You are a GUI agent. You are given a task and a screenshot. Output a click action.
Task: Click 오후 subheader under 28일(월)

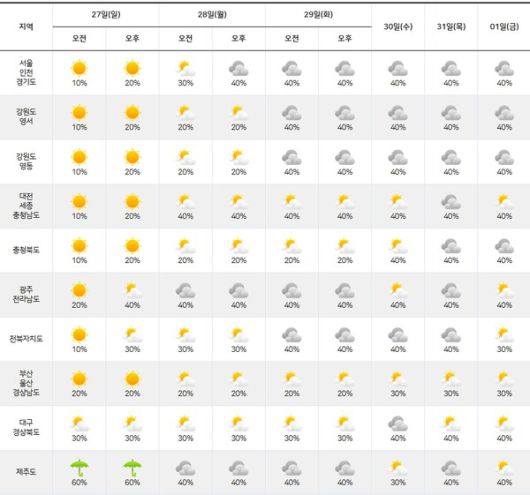239,38
